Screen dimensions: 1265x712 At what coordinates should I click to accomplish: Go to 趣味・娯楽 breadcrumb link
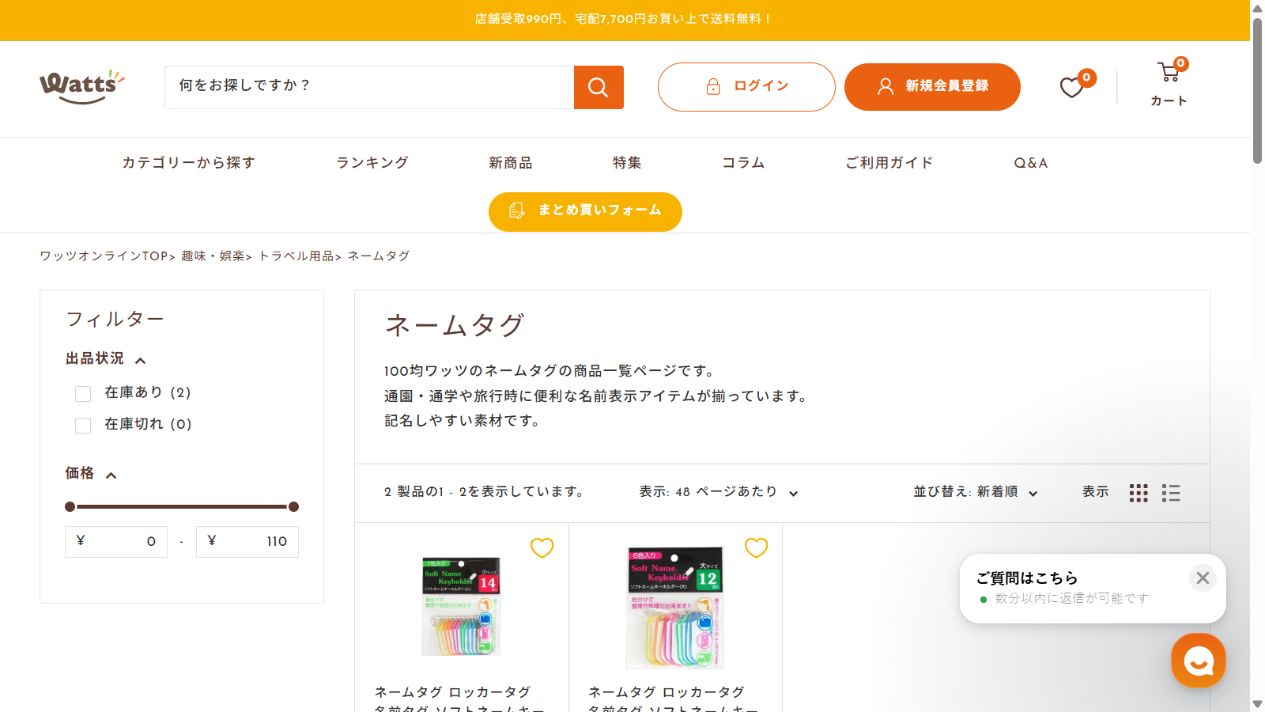click(x=213, y=256)
